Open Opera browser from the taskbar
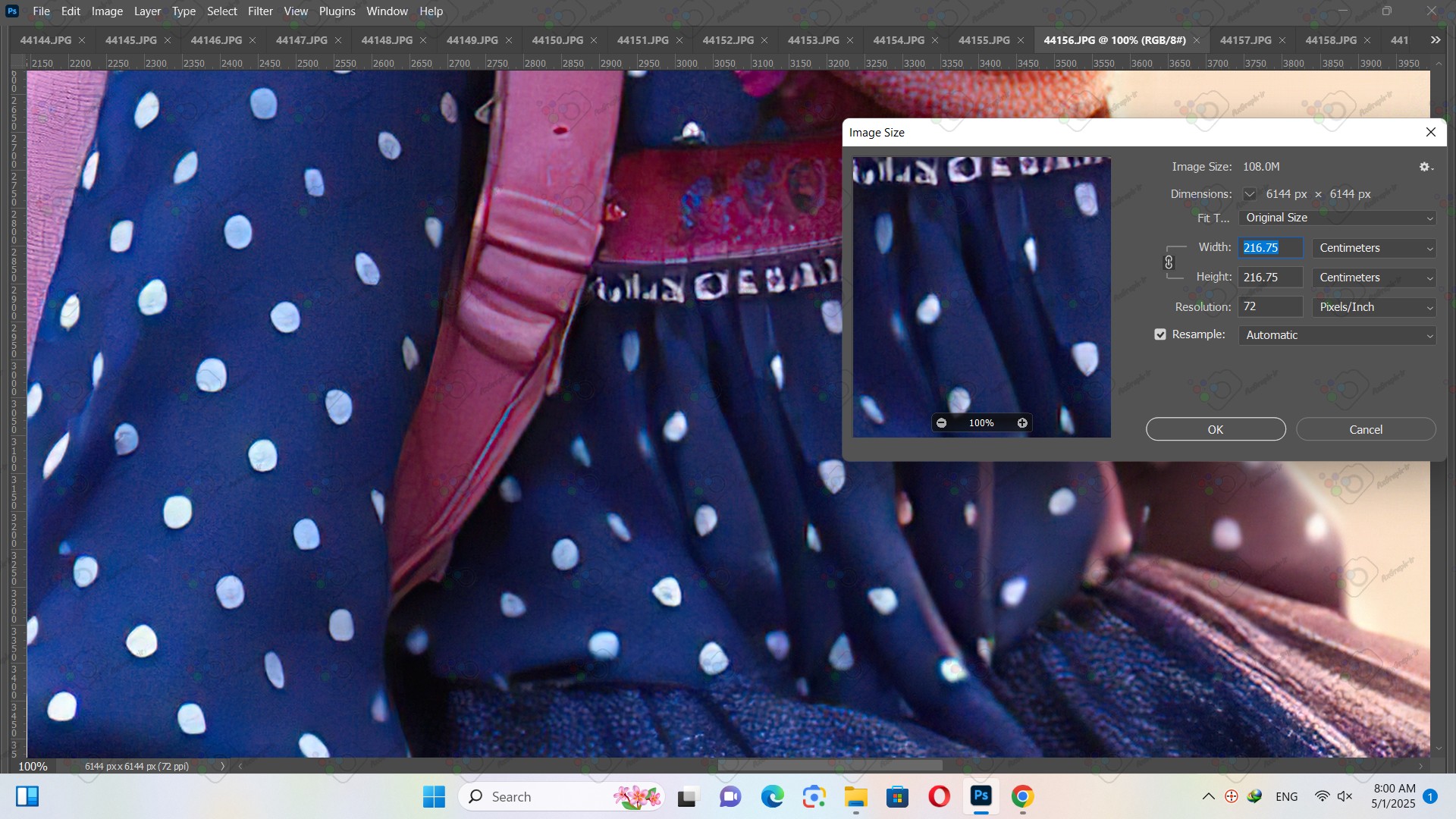The image size is (1456, 819). pyautogui.click(x=939, y=797)
